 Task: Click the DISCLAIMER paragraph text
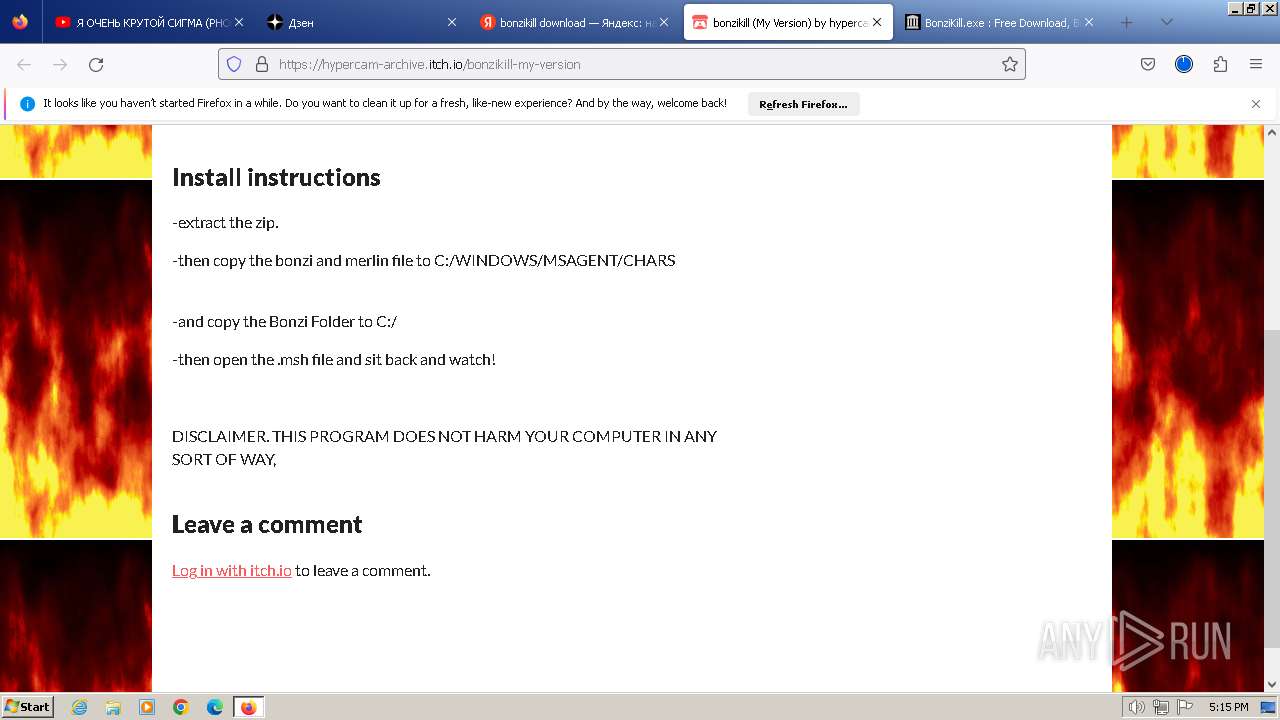[x=444, y=448]
